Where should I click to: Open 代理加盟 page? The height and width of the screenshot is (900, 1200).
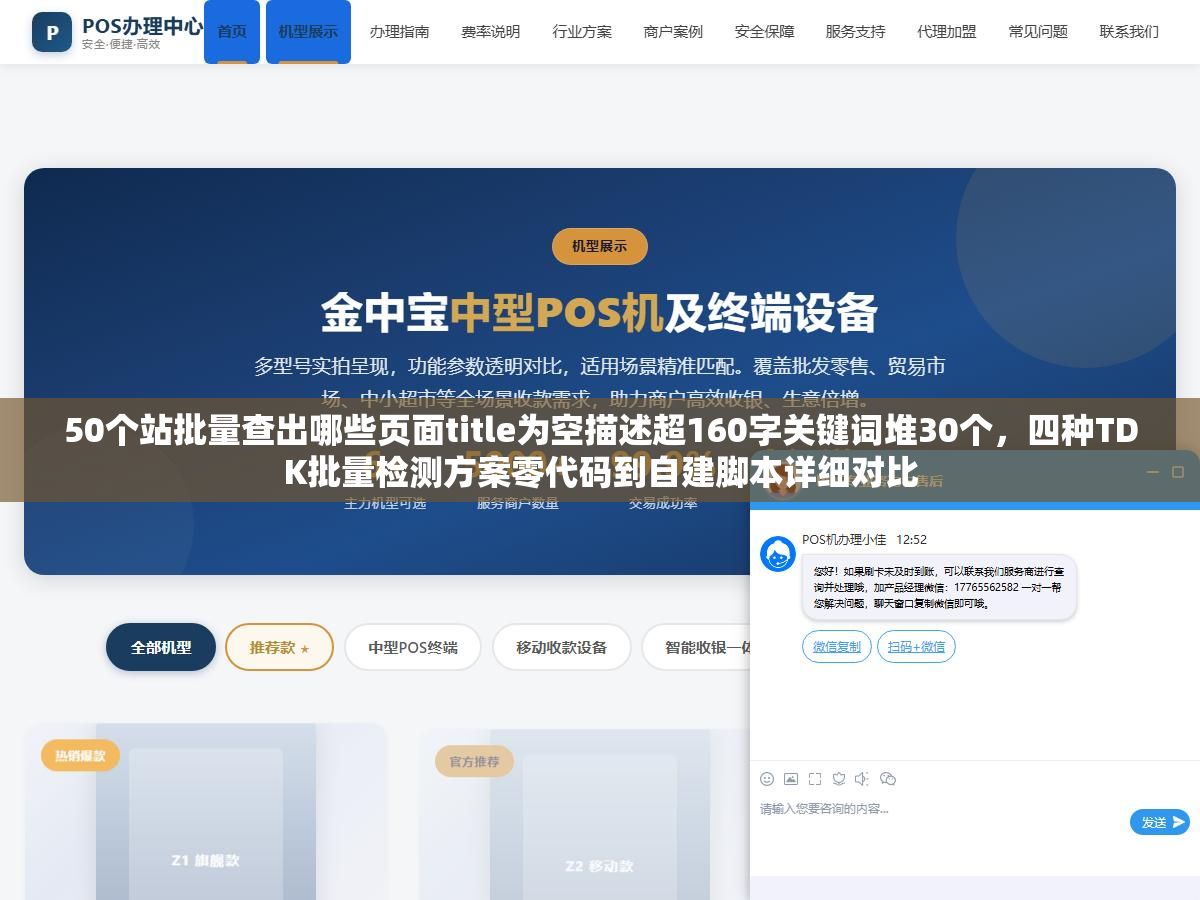tap(946, 32)
